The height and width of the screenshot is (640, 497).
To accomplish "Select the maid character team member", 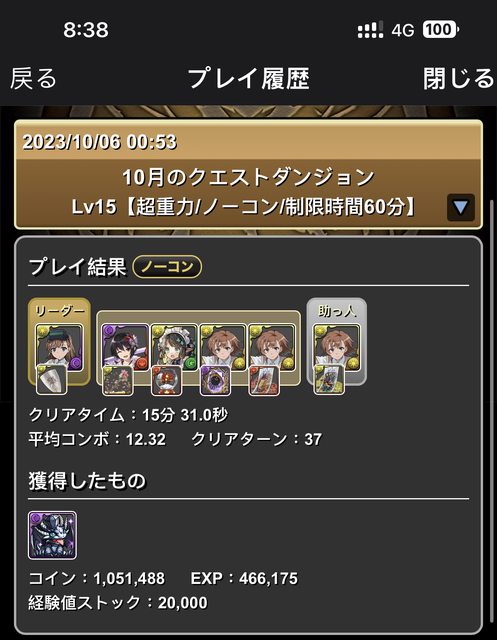I will (x=174, y=347).
